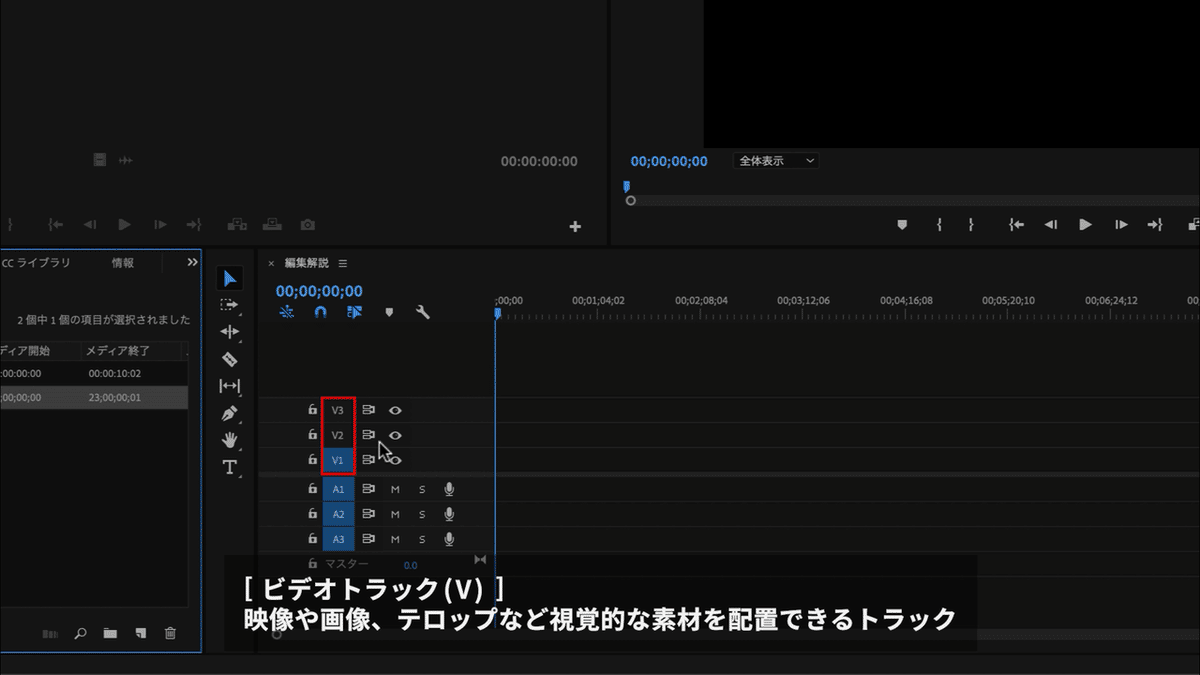
Task: Click the plus button to edit toolbar buttons
Action: [575, 226]
